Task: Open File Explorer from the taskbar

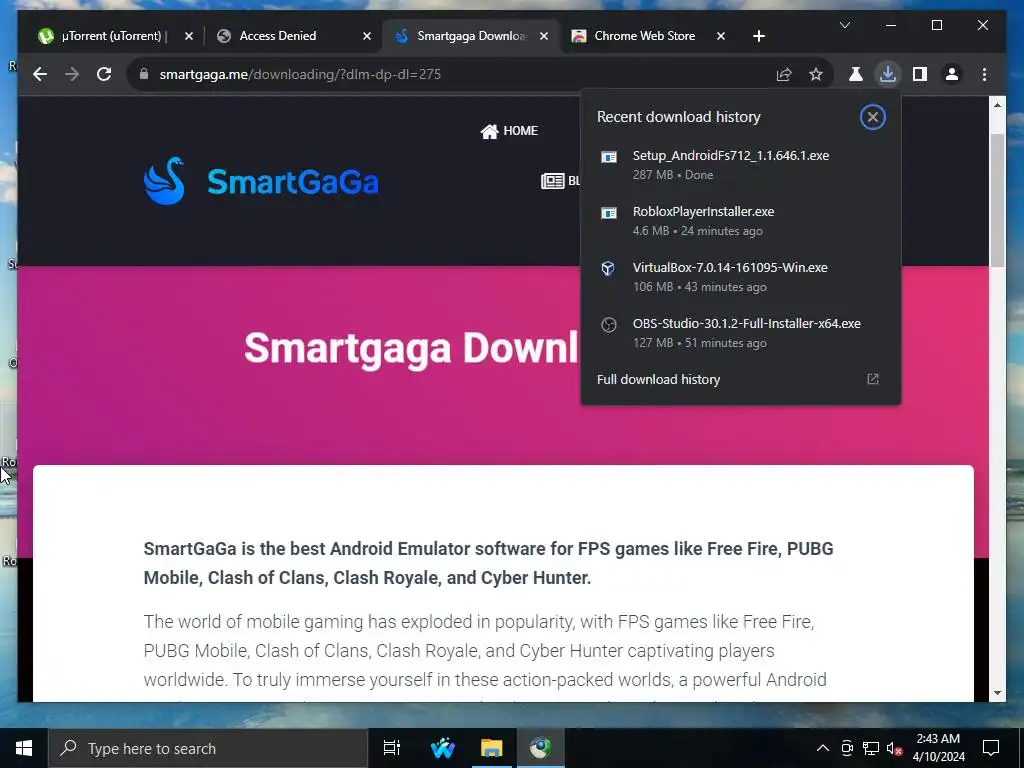Action: click(491, 748)
